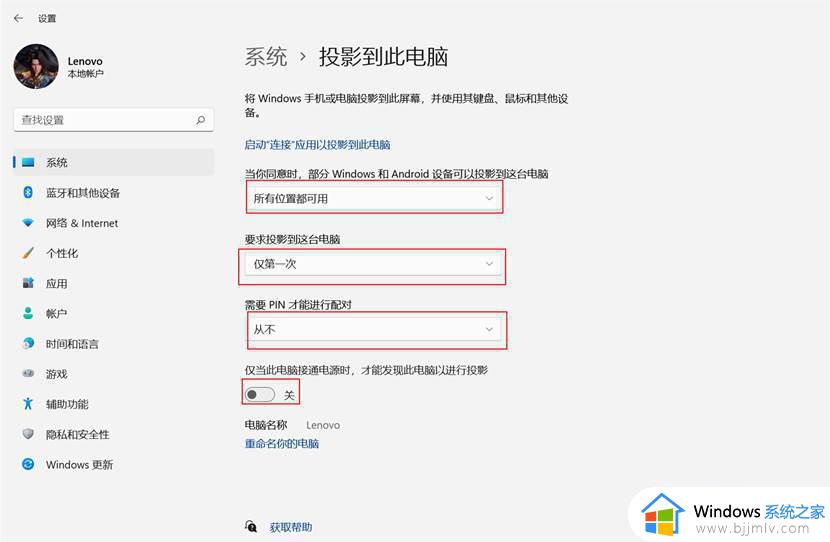Click the 游戏 controller icon

[x=28, y=374]
